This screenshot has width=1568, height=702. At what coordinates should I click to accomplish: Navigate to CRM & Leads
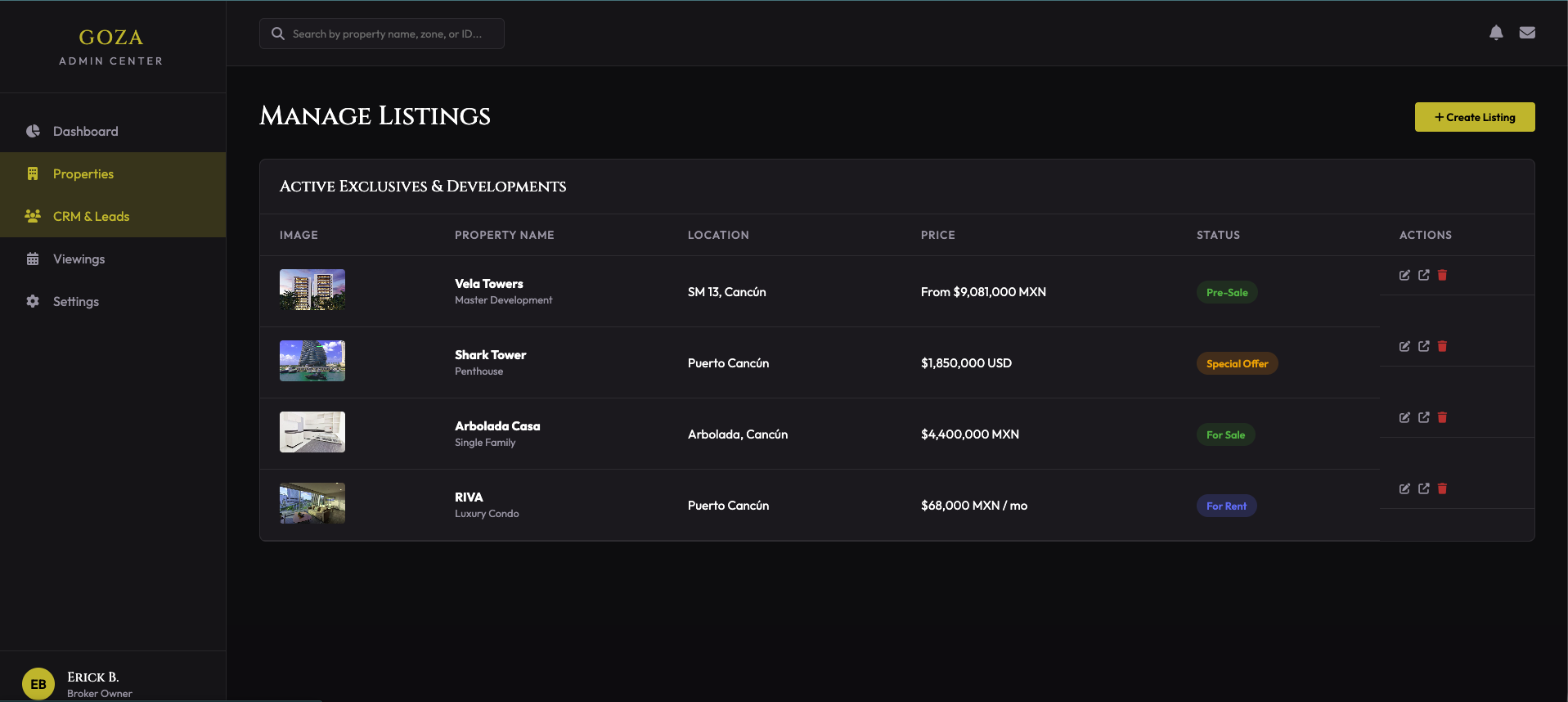click(91, 217)
